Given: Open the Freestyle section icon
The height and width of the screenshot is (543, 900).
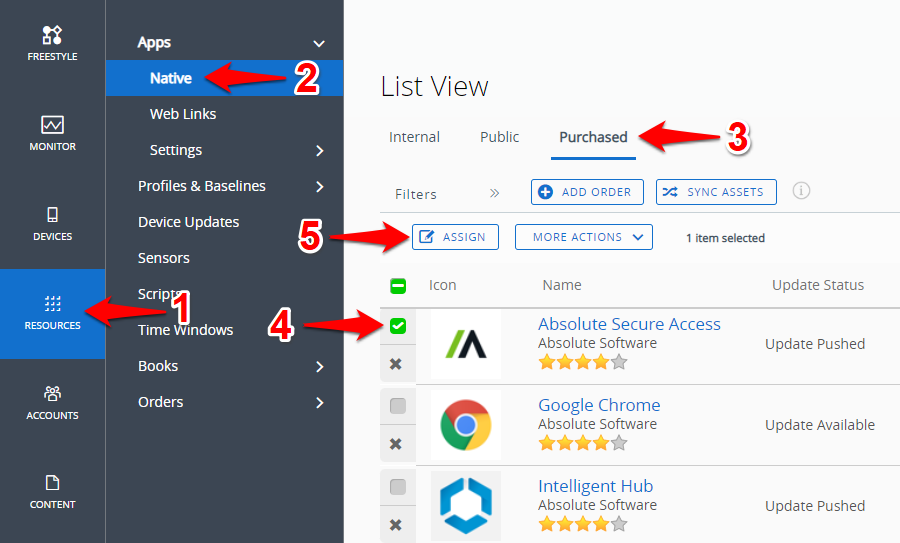Looking at the screenshot, I should (52, 35).
